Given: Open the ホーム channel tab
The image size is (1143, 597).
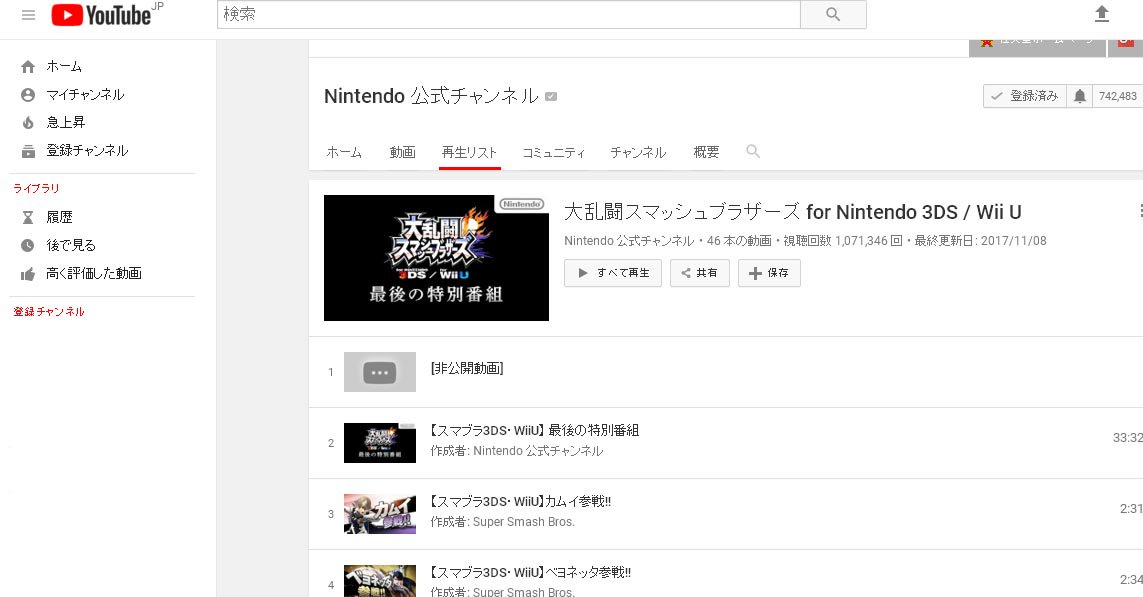Looking at the screenshot, I should click(344, 152).
